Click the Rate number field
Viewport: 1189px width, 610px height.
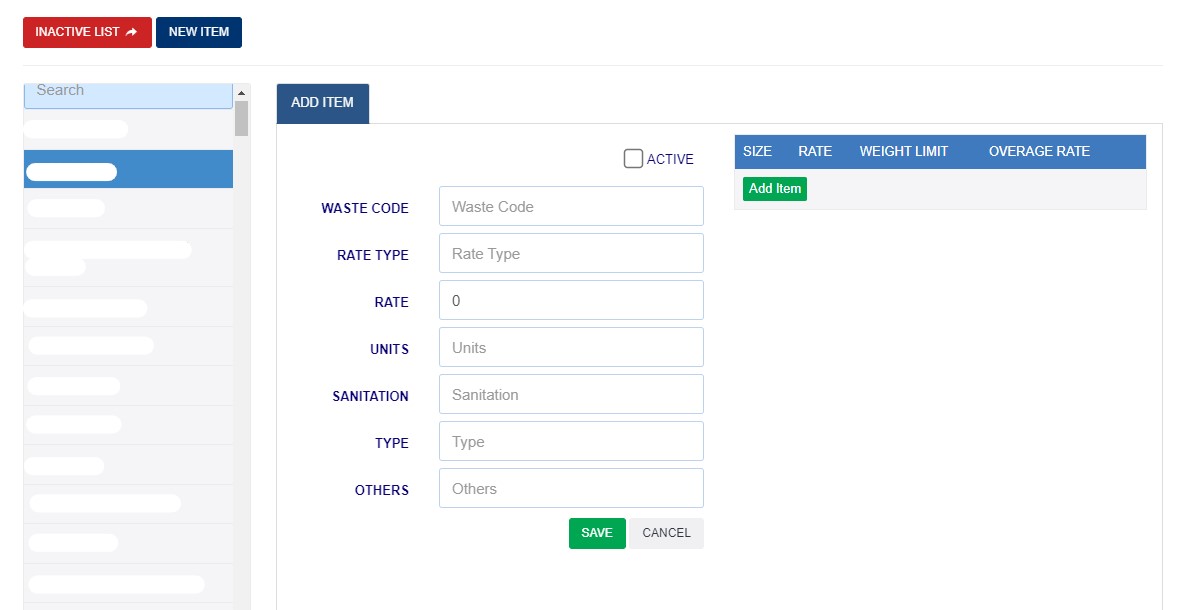click(571, 301)
